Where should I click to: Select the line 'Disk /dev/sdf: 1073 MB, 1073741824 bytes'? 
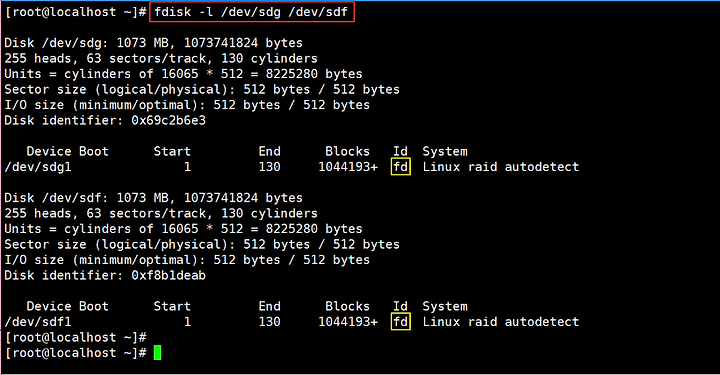[x=153, y=198]
